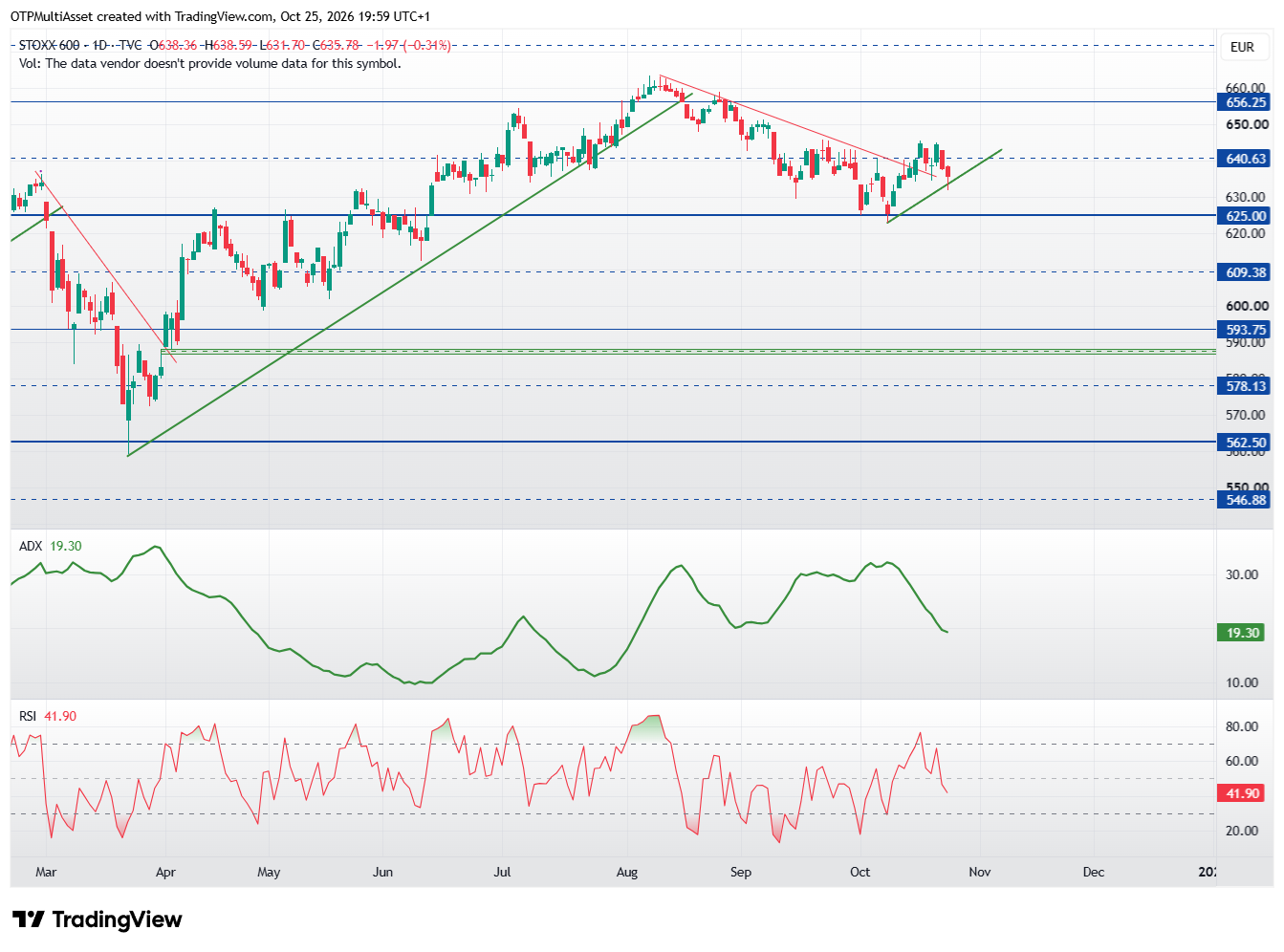Image resolution: width=1284 pixels, height=952 pixels.
Task: Click the Apr label on the time axis
Action: (165, 872)
